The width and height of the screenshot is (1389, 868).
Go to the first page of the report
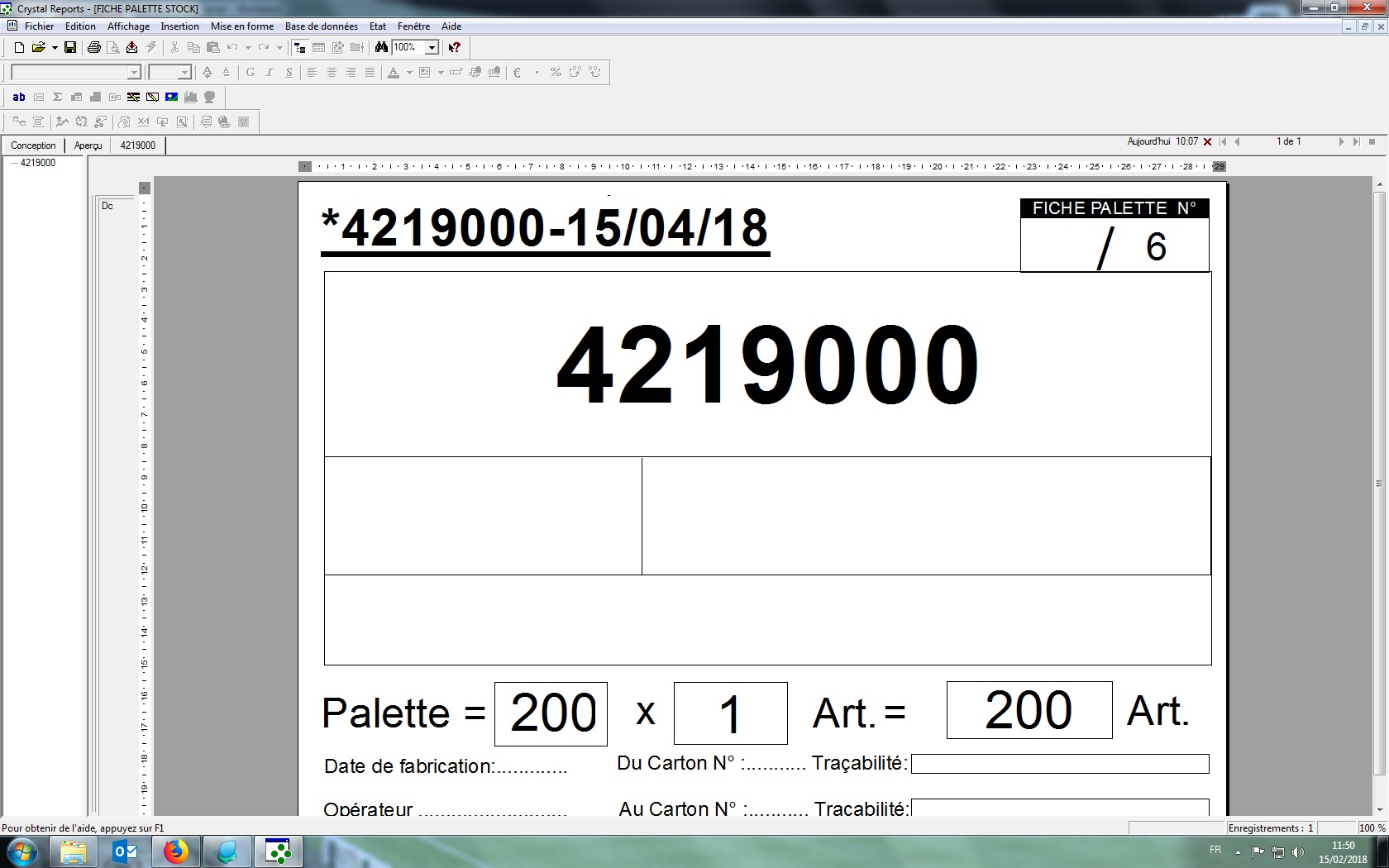pyautogui.click(x=1224, y=142)
